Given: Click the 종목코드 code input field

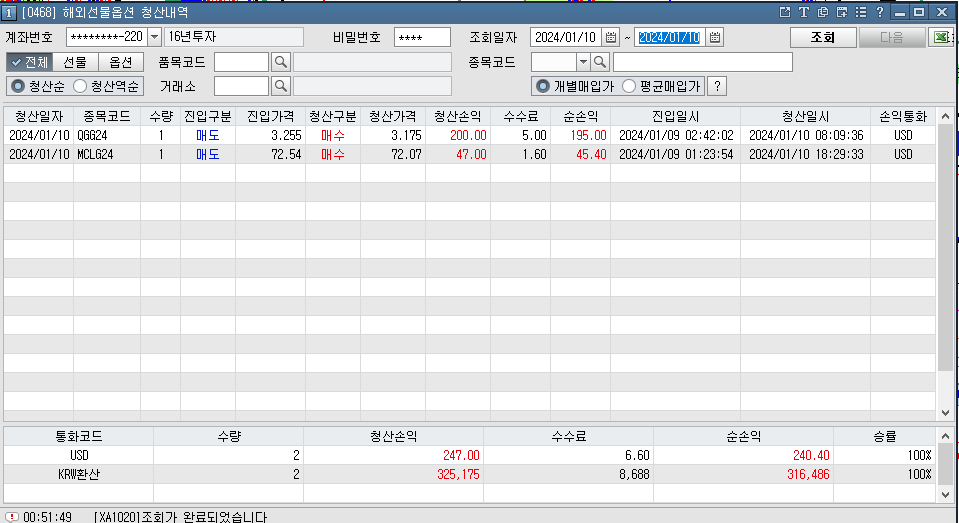Looking at the screenshot, I should pos(554,62).
